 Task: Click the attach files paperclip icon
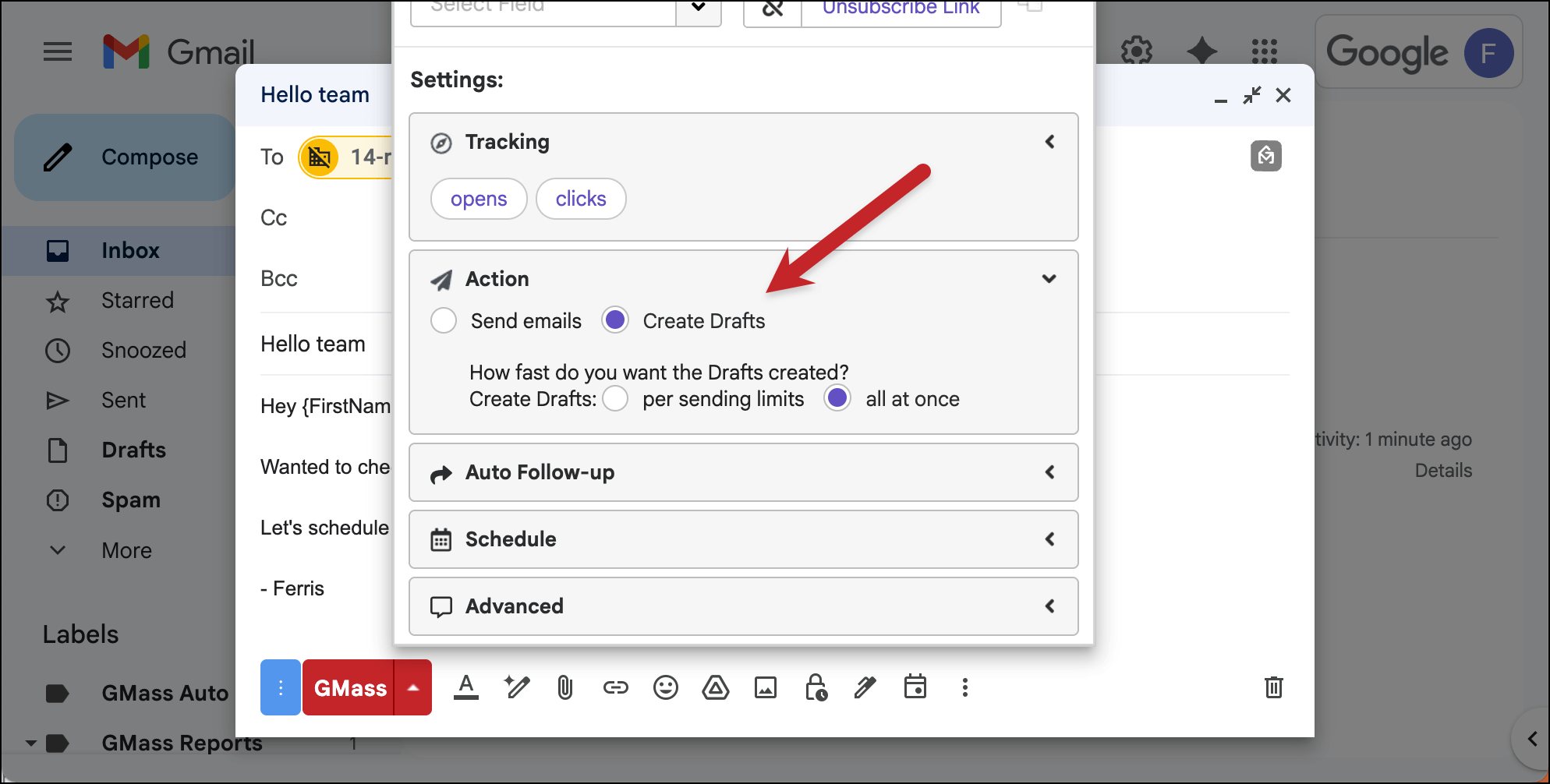coord(565,687)
